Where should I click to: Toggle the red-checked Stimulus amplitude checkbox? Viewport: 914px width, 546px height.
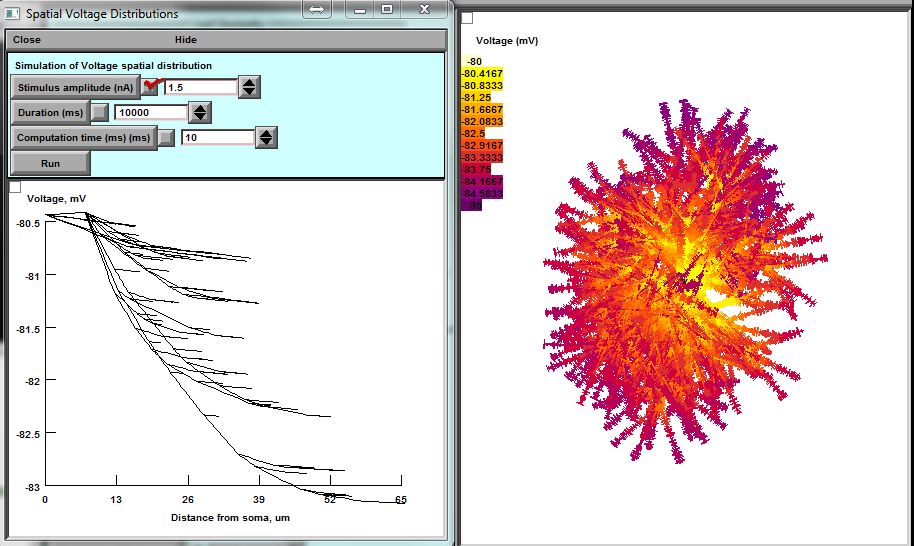point(151,87)
